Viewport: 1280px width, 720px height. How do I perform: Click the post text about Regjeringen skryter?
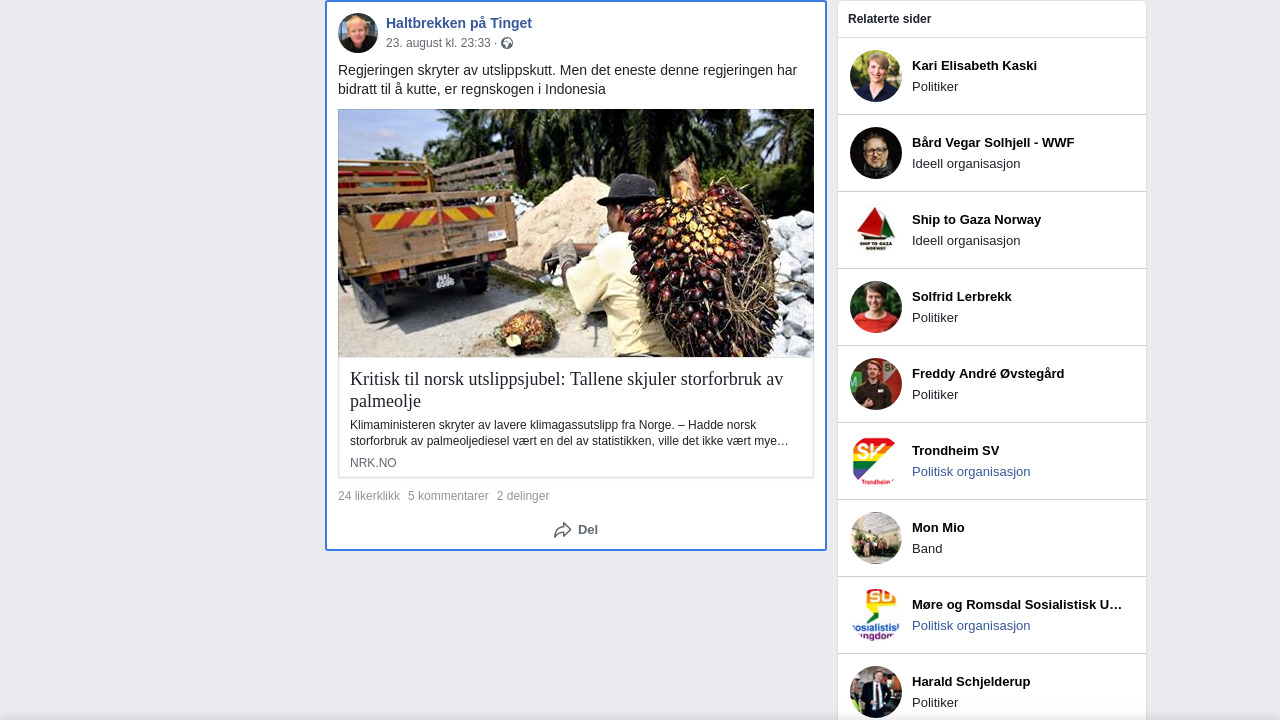568,80
